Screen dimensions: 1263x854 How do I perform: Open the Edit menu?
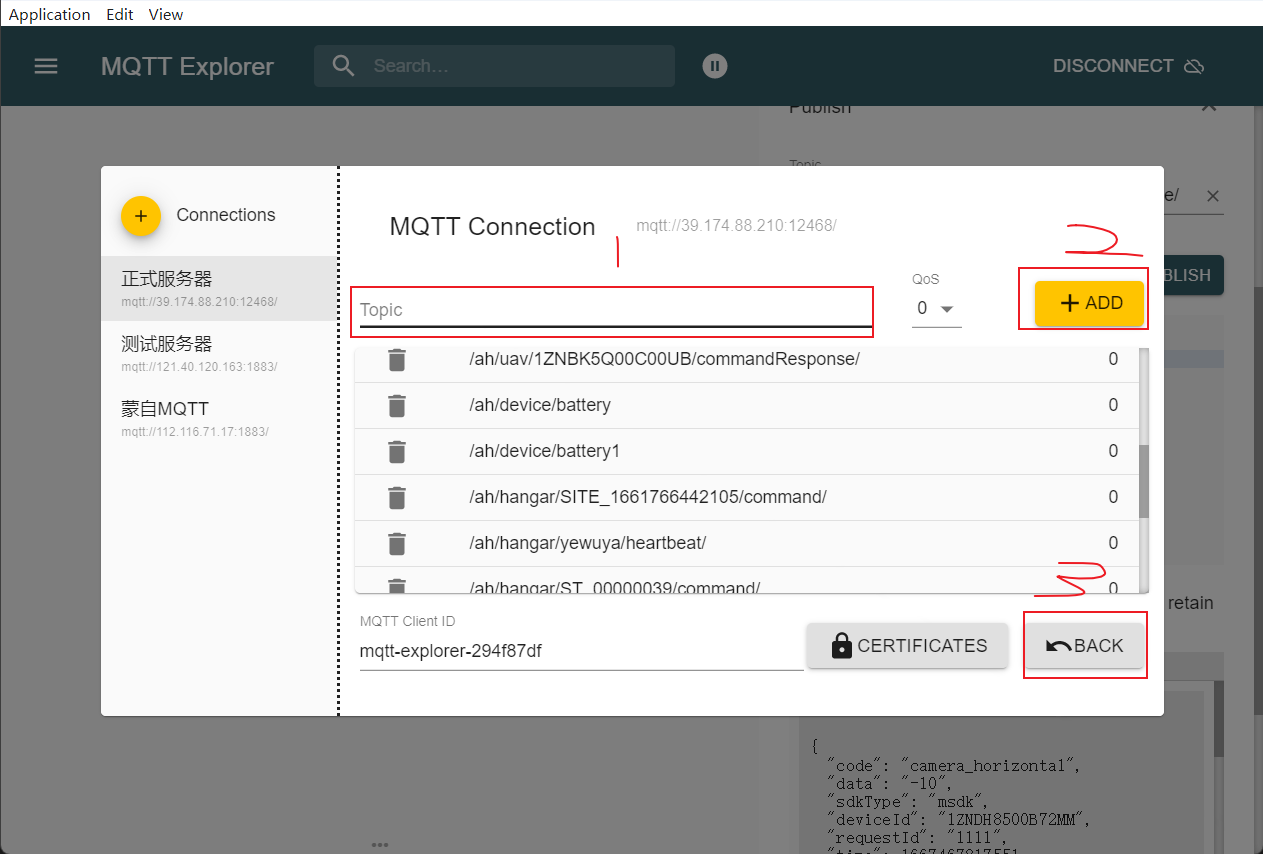pyautogui.click(x=119, y=14)
